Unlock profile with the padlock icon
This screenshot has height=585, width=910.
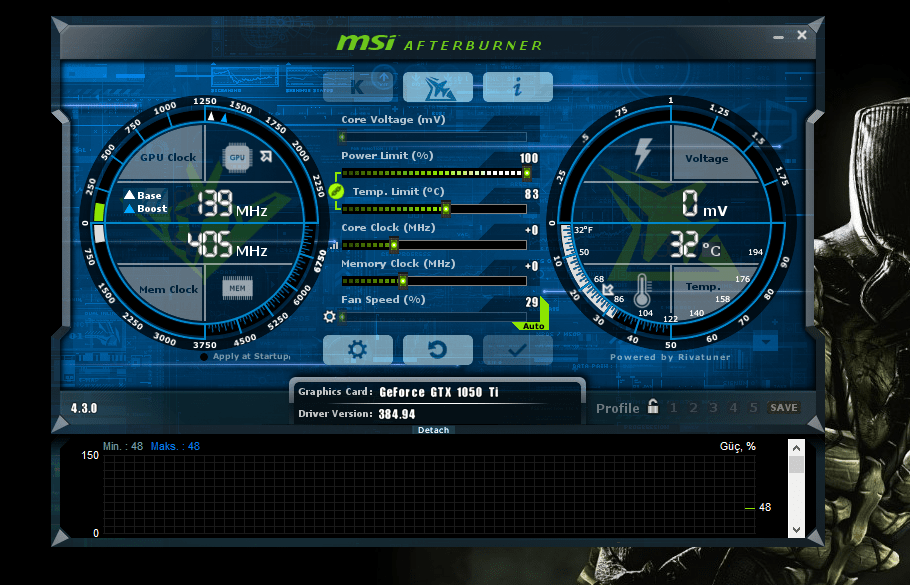click(x=653, y=406)
